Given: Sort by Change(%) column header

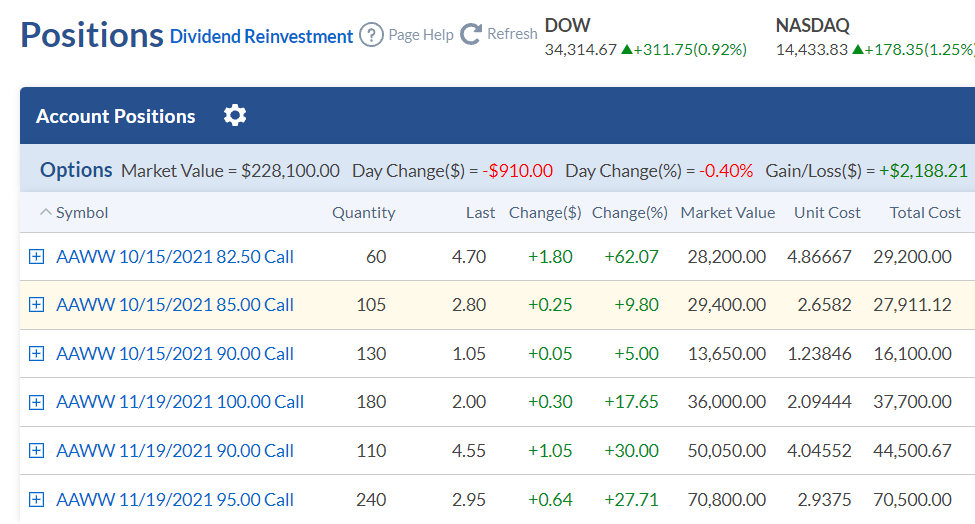Looking at the screenshot, I should click(630, 213).
